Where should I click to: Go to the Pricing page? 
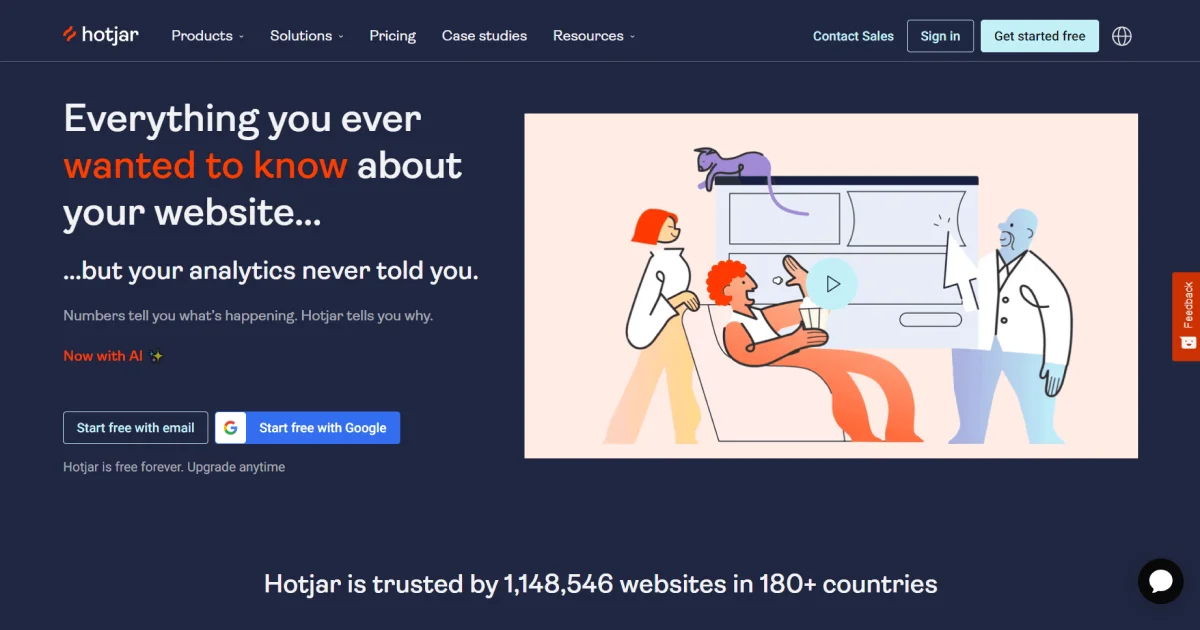pyautogui.click(x=392, y=36)
